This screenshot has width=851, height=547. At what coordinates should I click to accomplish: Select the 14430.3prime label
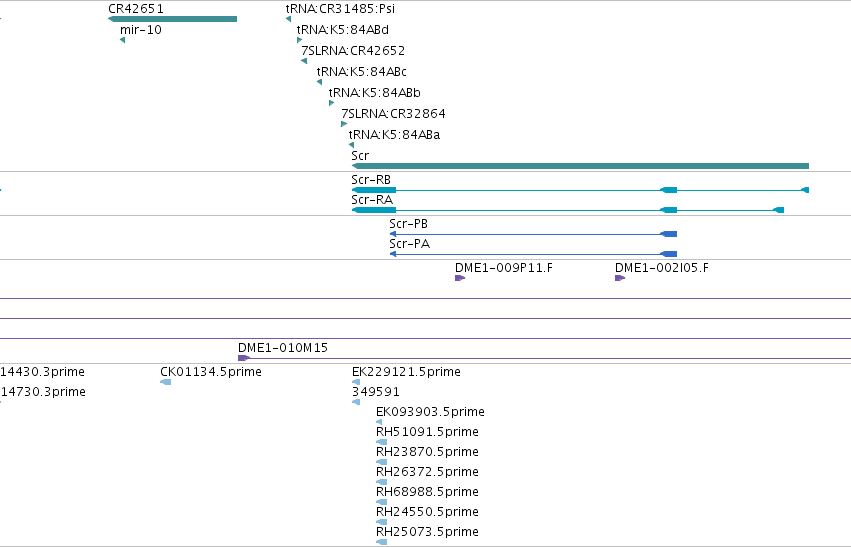pos(42,372)
